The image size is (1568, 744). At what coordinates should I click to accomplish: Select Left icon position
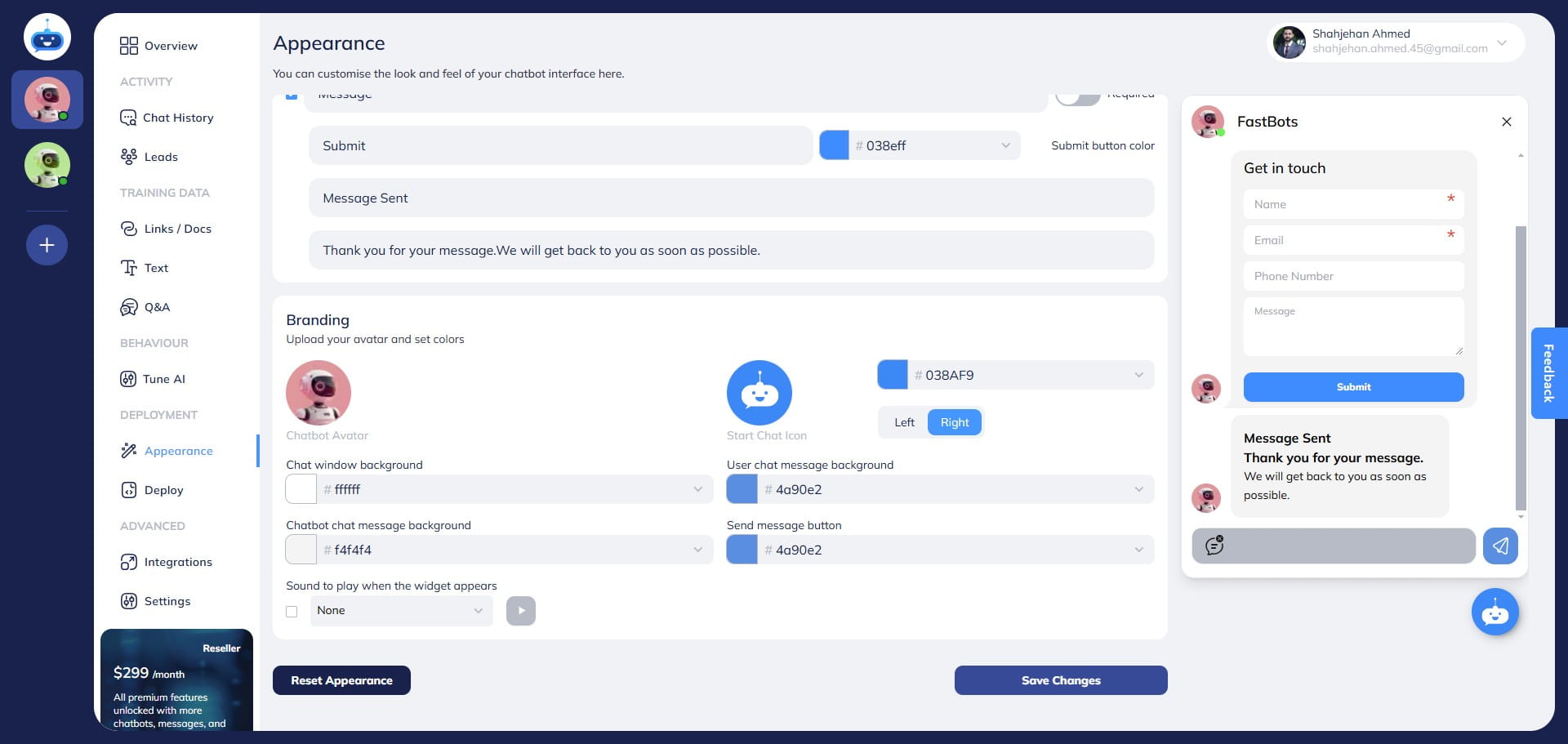904,422
